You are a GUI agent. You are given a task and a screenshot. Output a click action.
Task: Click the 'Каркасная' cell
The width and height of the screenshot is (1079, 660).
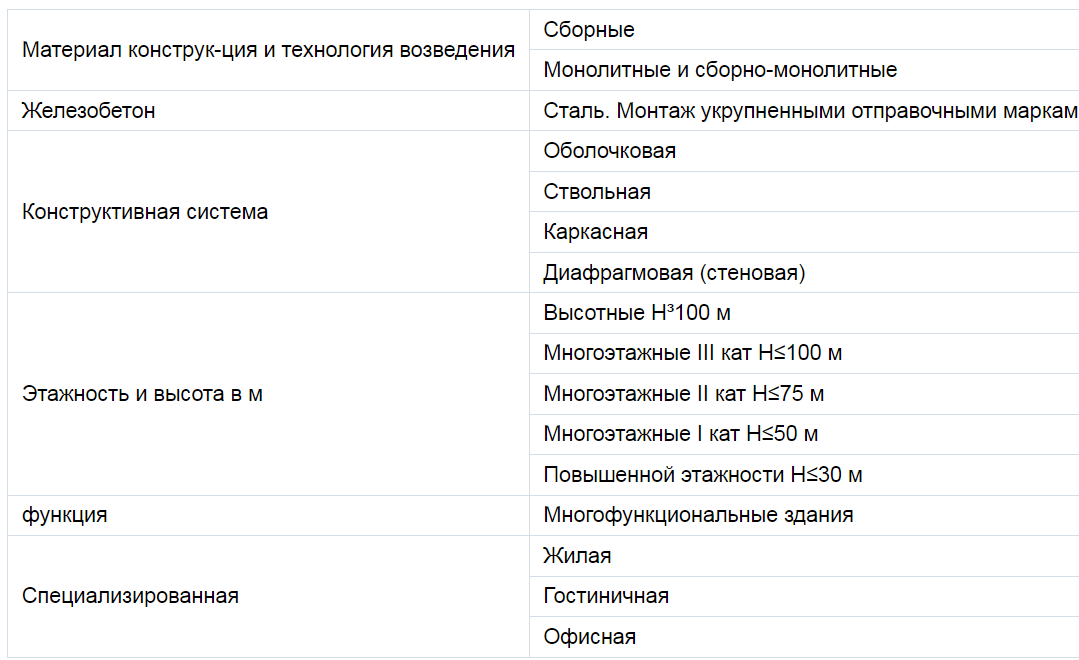tap(804, 232)
